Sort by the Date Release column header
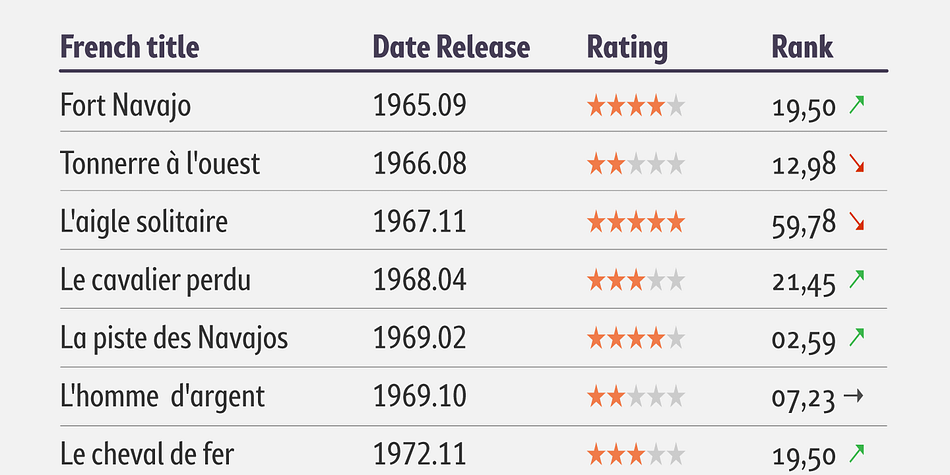The width and height of the screenshot is (950, 475). click(451, 47)
